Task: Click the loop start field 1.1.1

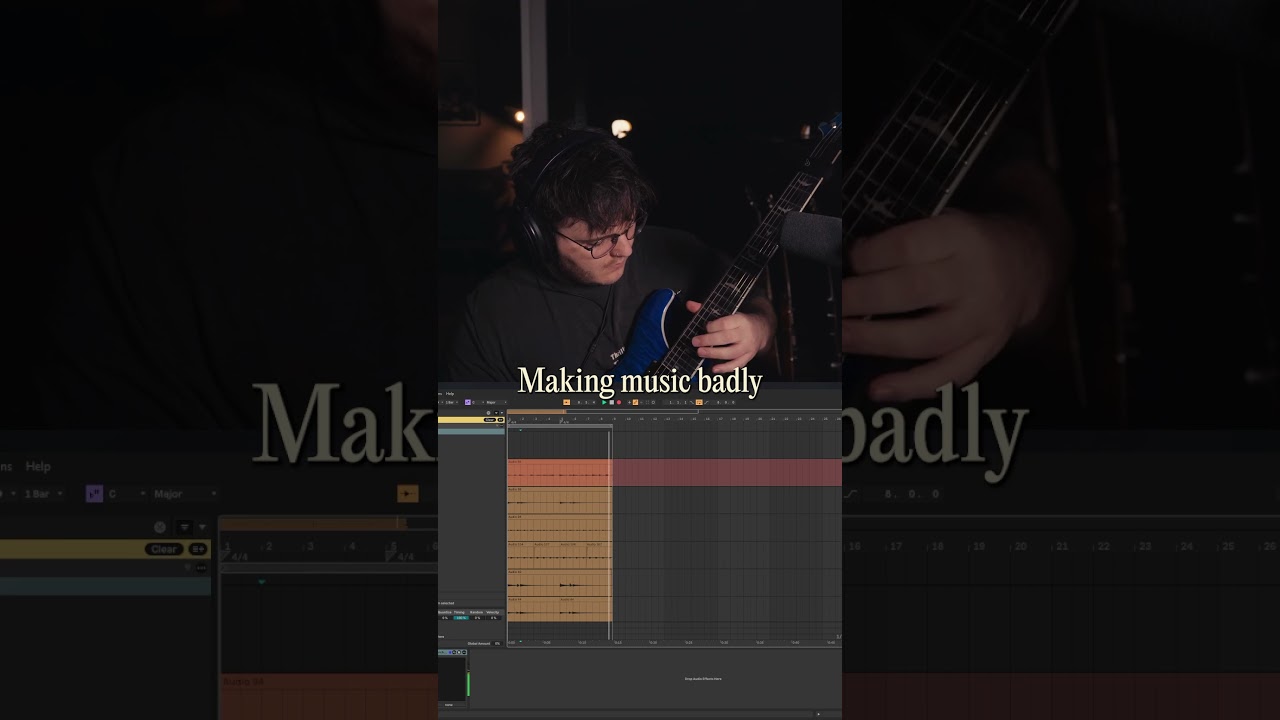Action: pos(678,402)
